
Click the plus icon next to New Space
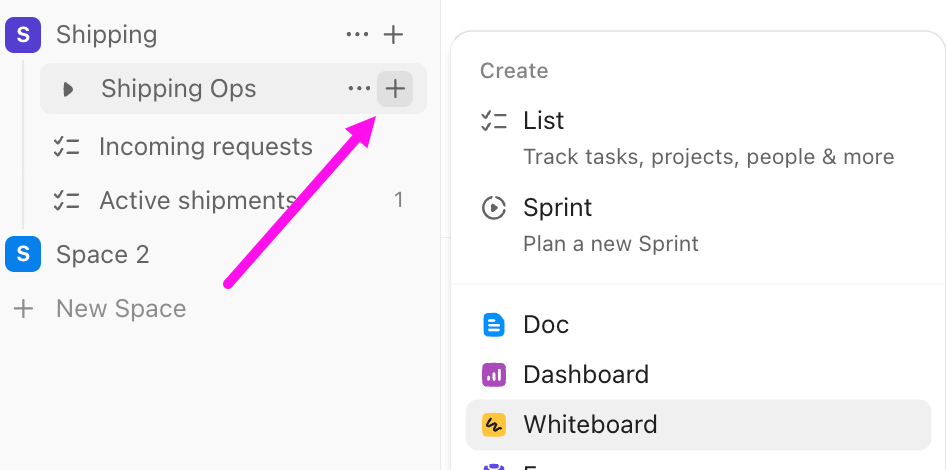tap(23, 309)
